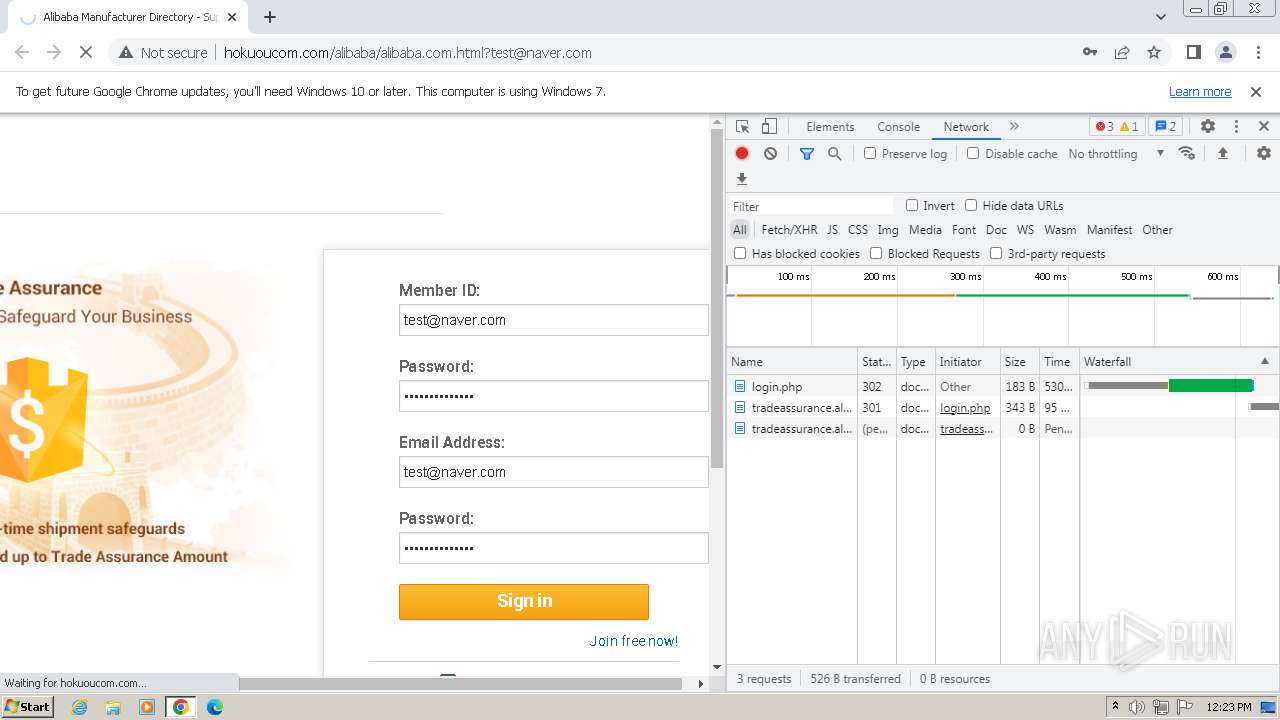Click the Sign in button
Screen dimensions: 1280x720
[524, 602]
